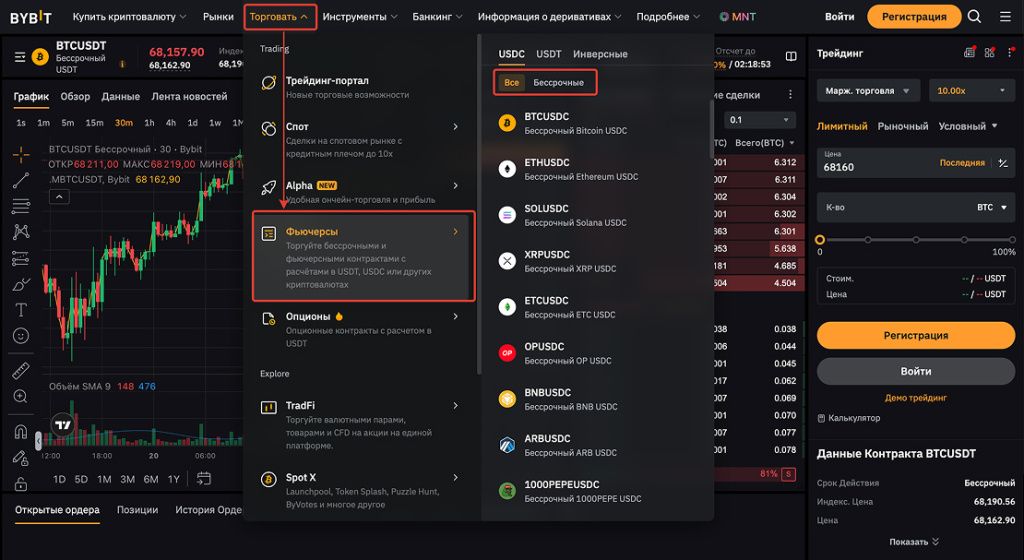Click the TradingView logo on chart
The height and width of the screenshot is (560, 1024).
pyautogui.click(x=63, y=425)
